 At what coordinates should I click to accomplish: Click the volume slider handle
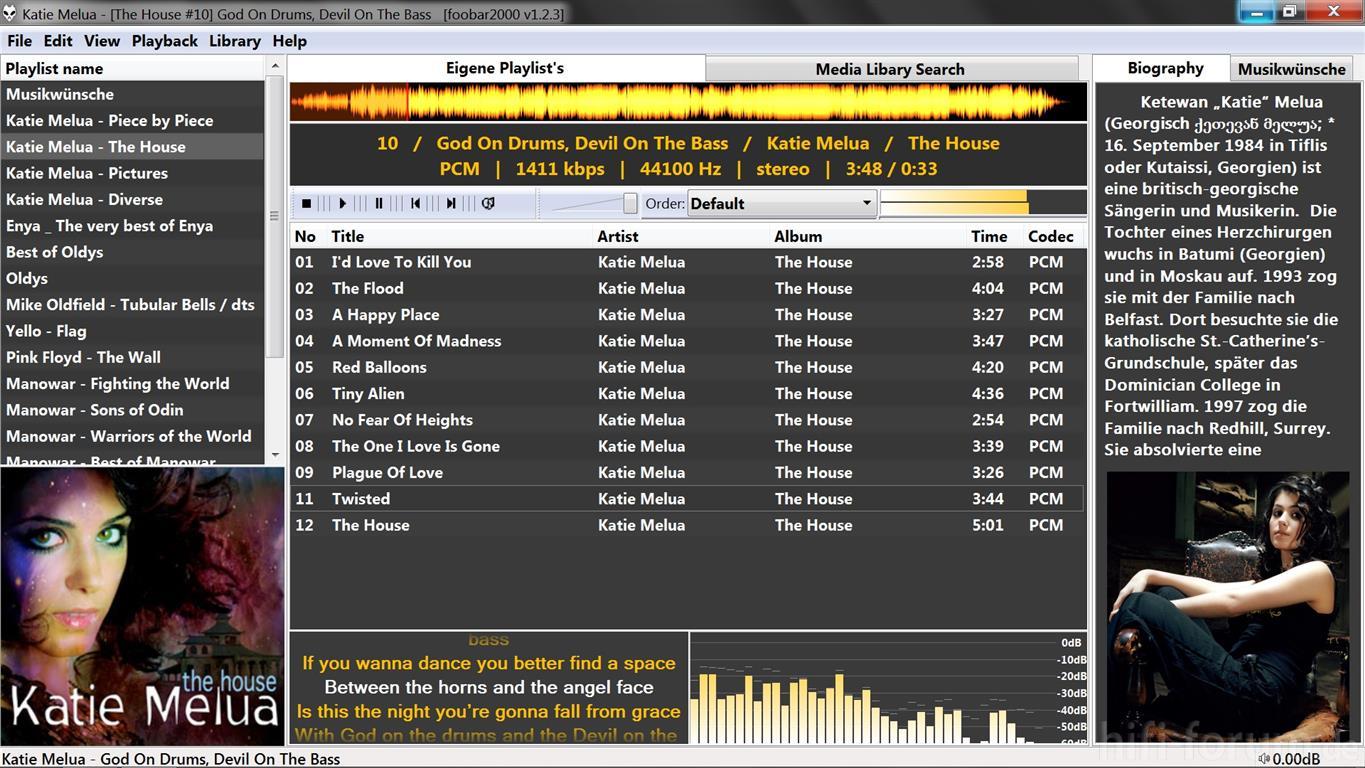(630, 203)
